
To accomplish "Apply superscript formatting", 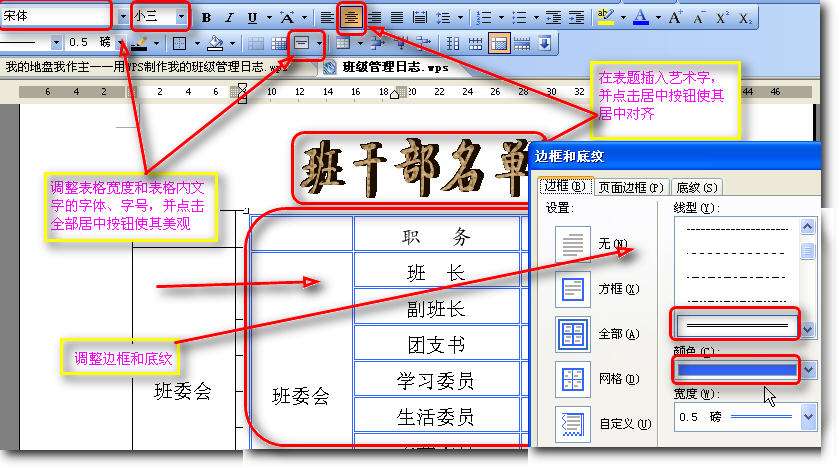I will (x=722, y=18).
